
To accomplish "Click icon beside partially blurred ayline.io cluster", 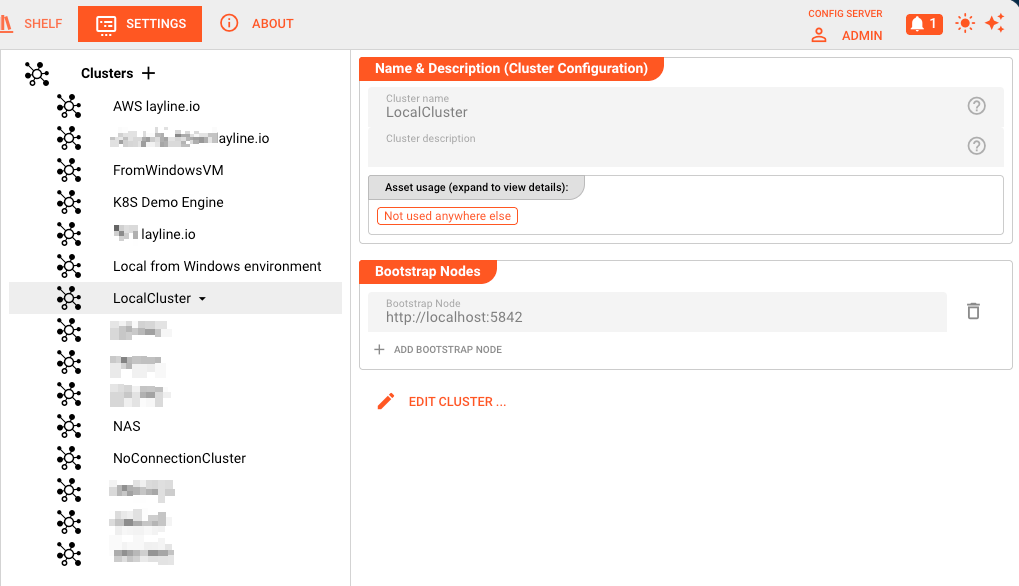I will pos(69,138).
